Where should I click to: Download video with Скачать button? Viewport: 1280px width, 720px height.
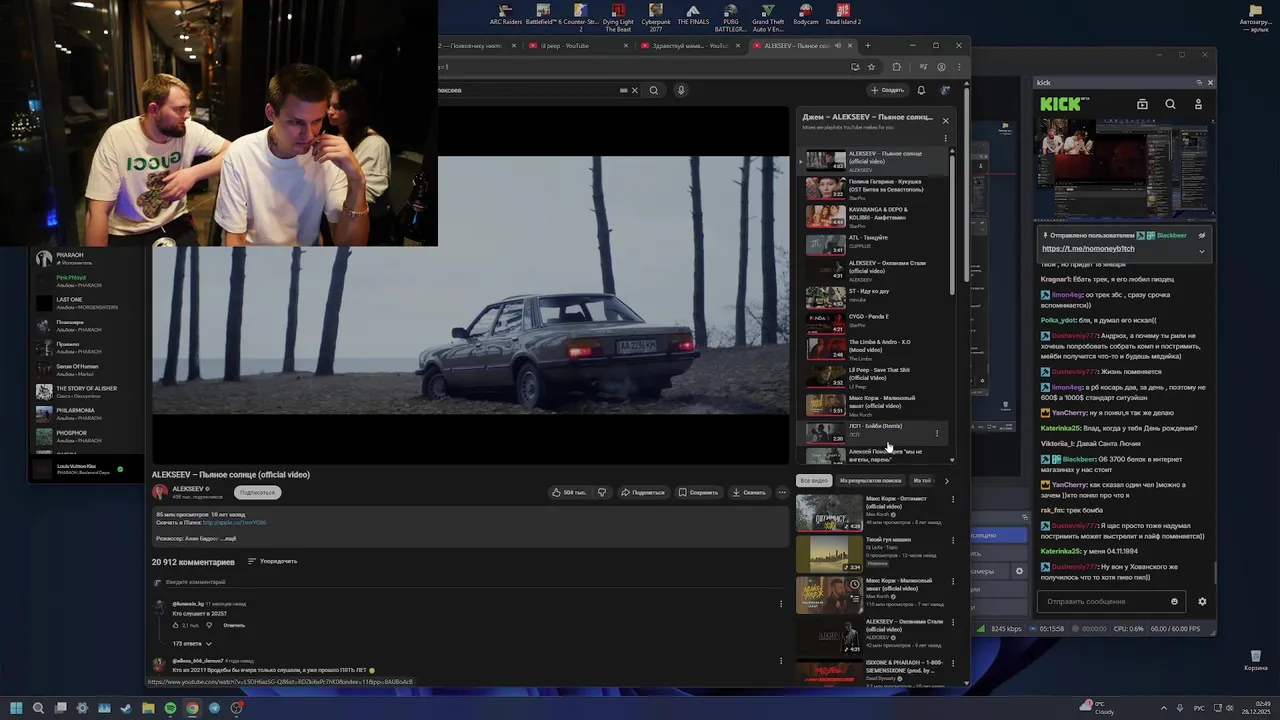(749, 492)
